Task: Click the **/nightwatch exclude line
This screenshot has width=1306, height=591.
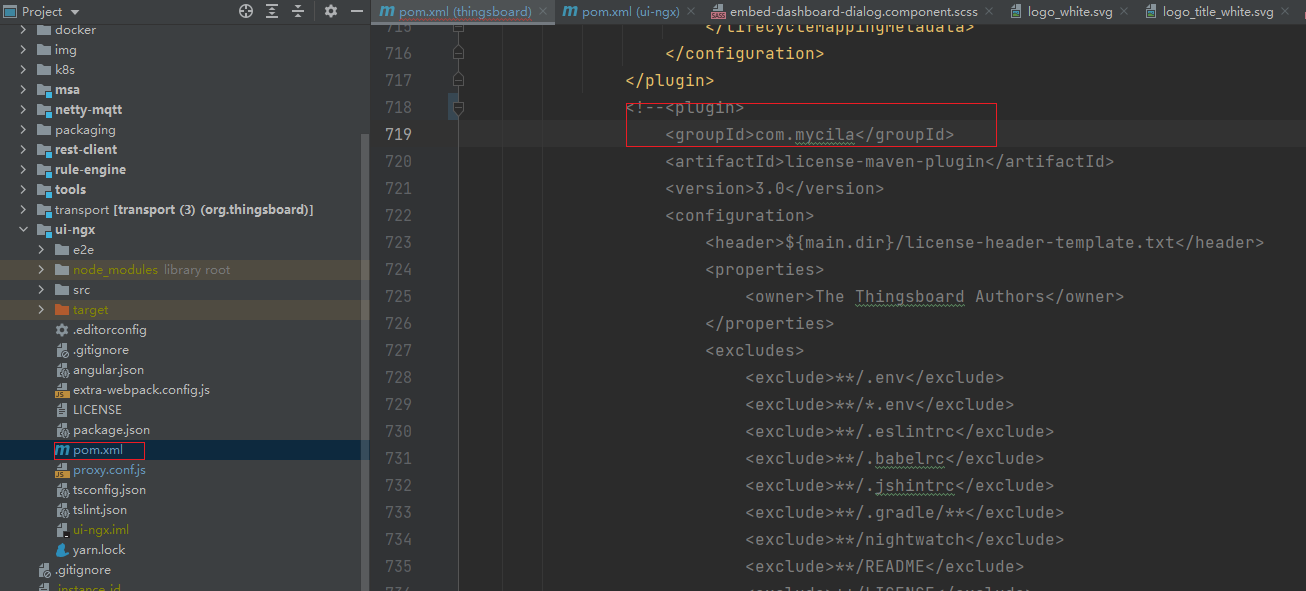Action: [x=904, y=539]
